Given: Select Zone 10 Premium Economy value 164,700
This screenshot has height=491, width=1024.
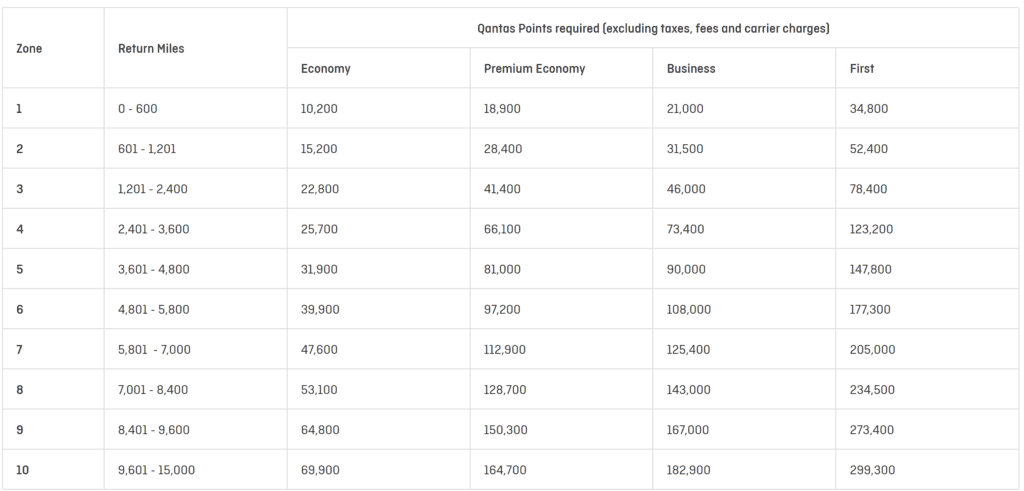Looking at the screenshot, I should [505, 470].
